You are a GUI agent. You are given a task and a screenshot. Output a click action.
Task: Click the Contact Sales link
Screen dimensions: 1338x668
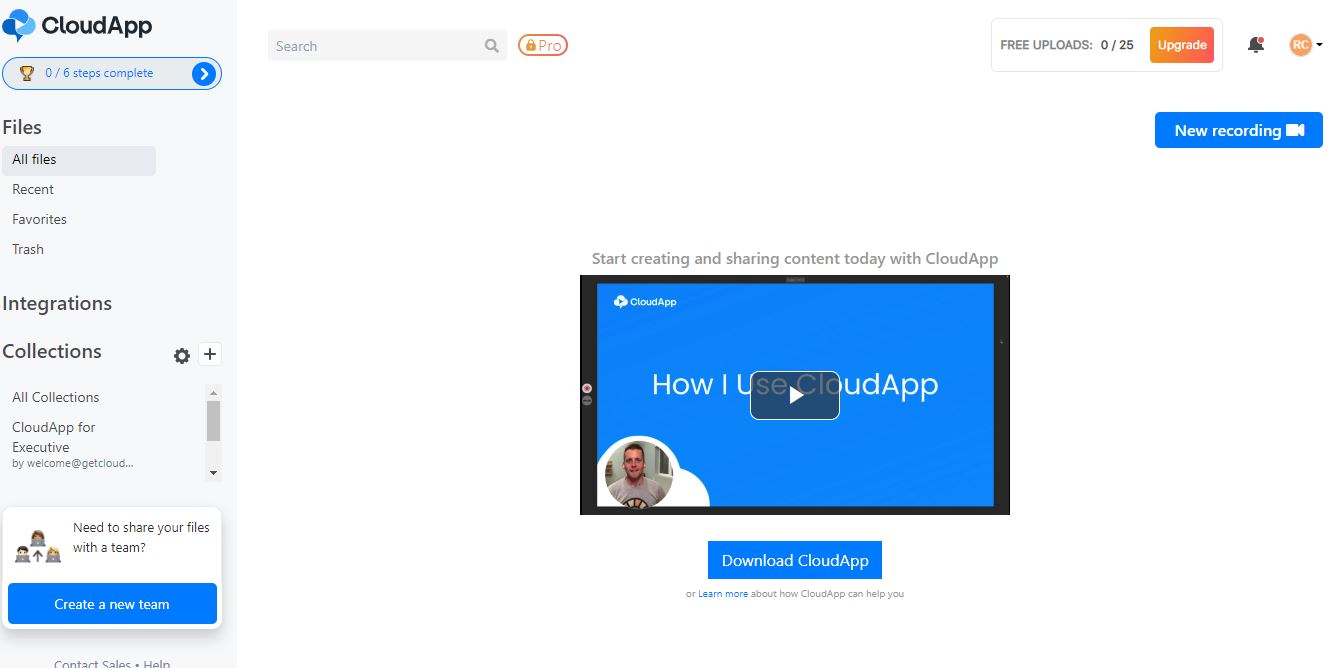pyautogui.click(x=92, y=663)
